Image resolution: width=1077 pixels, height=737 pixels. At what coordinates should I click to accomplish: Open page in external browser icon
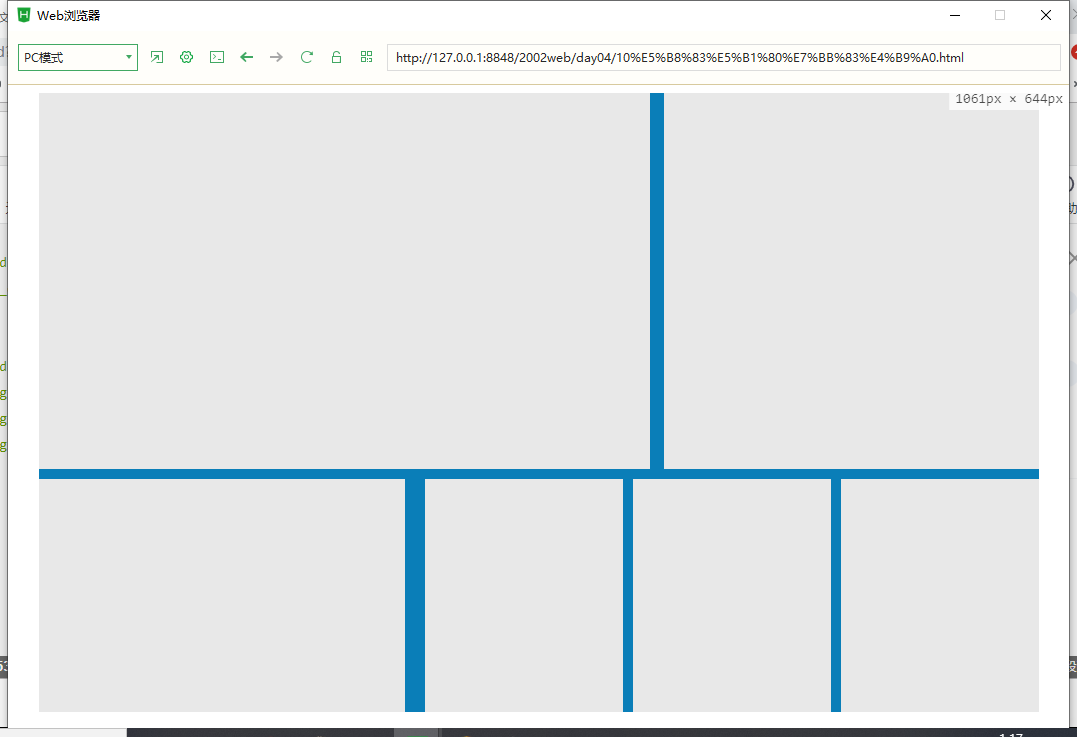tap(157, 57)
